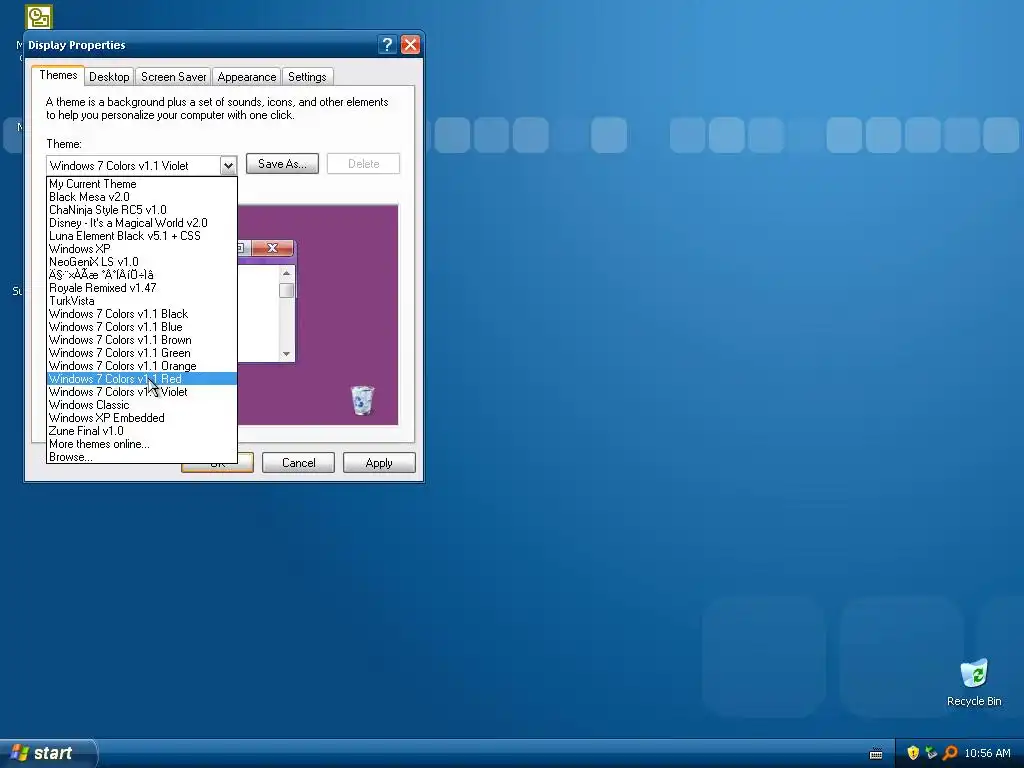
Task: Pick Zune Final v1.0 theme
Action: (142, 431)
